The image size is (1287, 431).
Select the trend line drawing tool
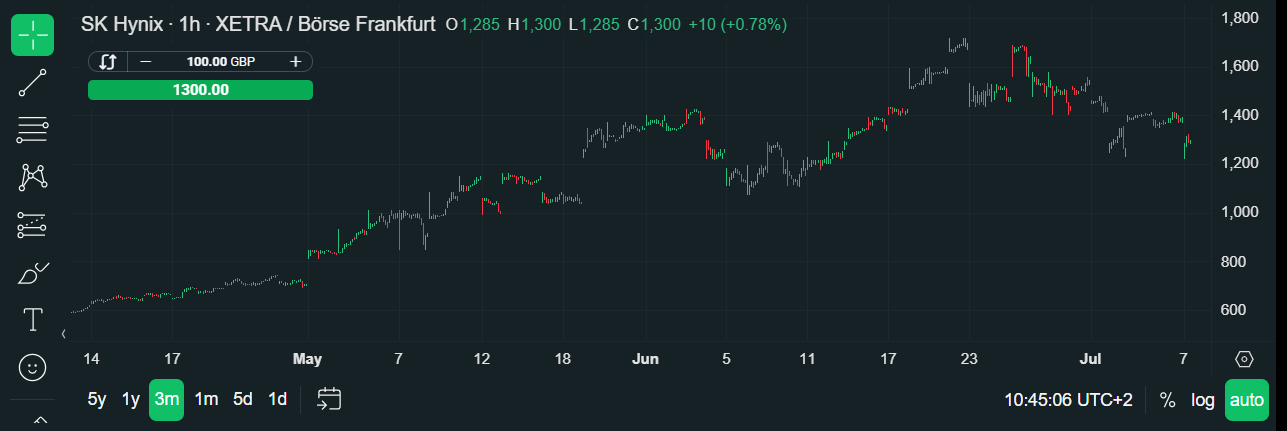(x=32, y=82)
